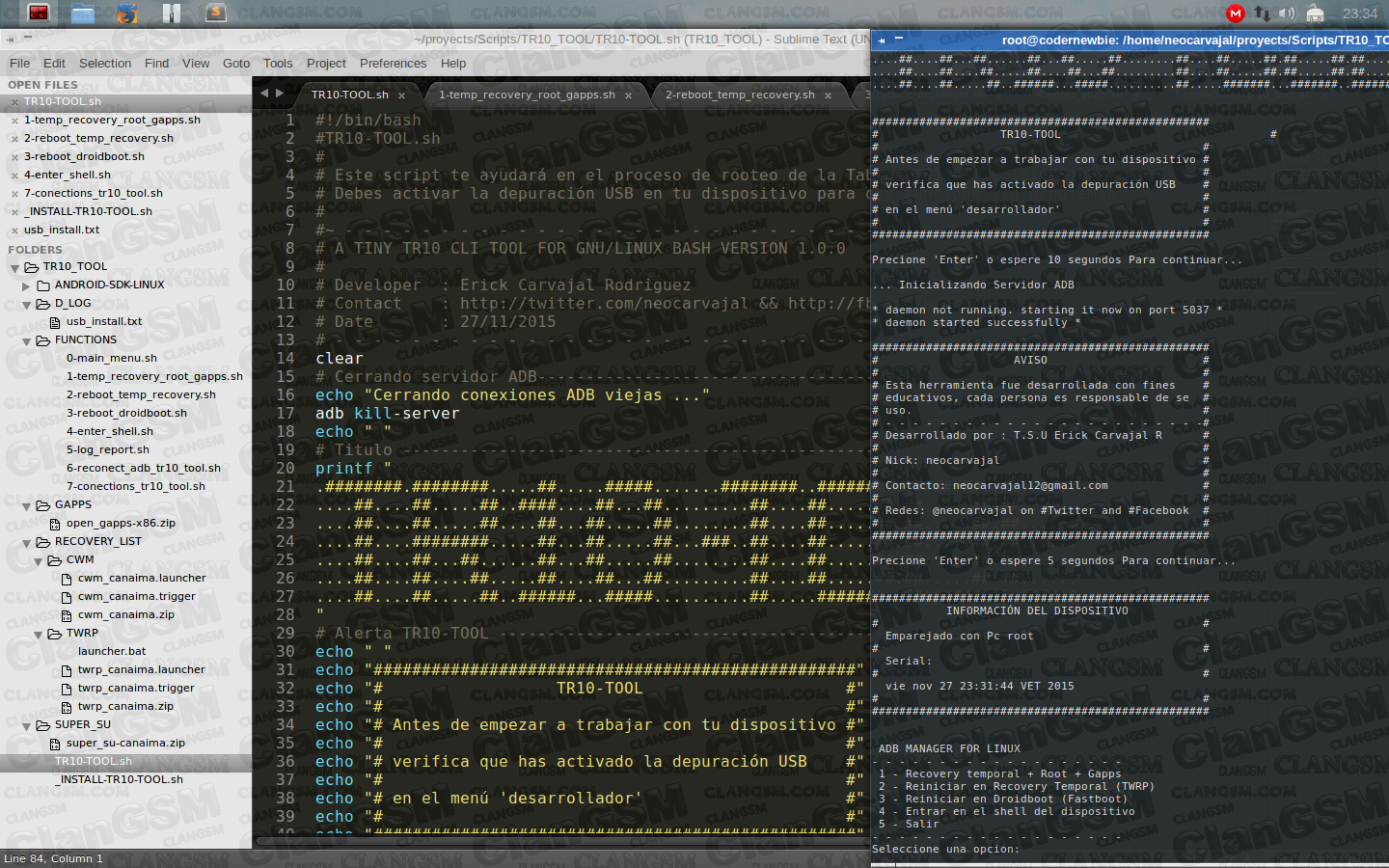1389x868 pixels.
Task: Click the tab scroll left arrow
Action: 264,94
